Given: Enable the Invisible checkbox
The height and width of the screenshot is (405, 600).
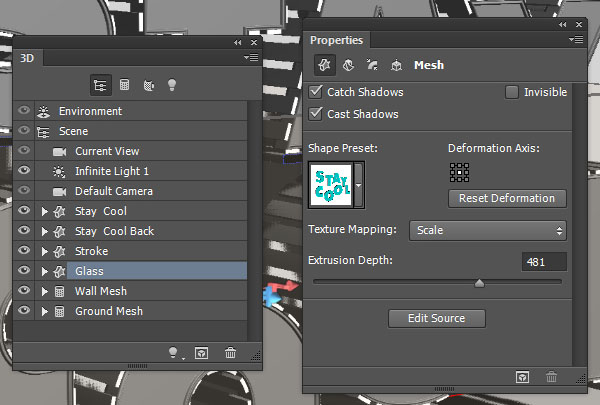Looking at the screenshot, I should pos(512,92).
